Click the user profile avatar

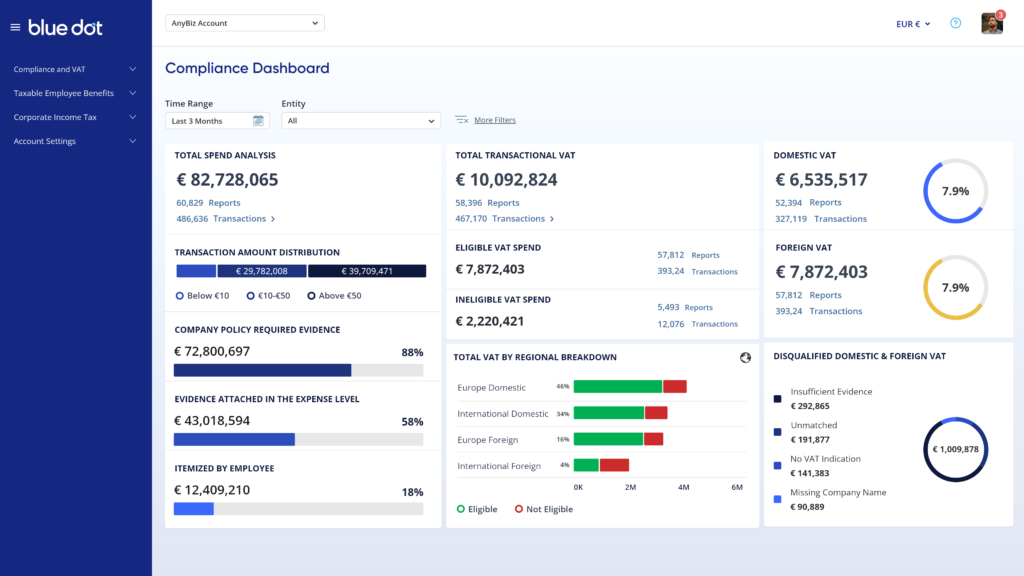991,23
